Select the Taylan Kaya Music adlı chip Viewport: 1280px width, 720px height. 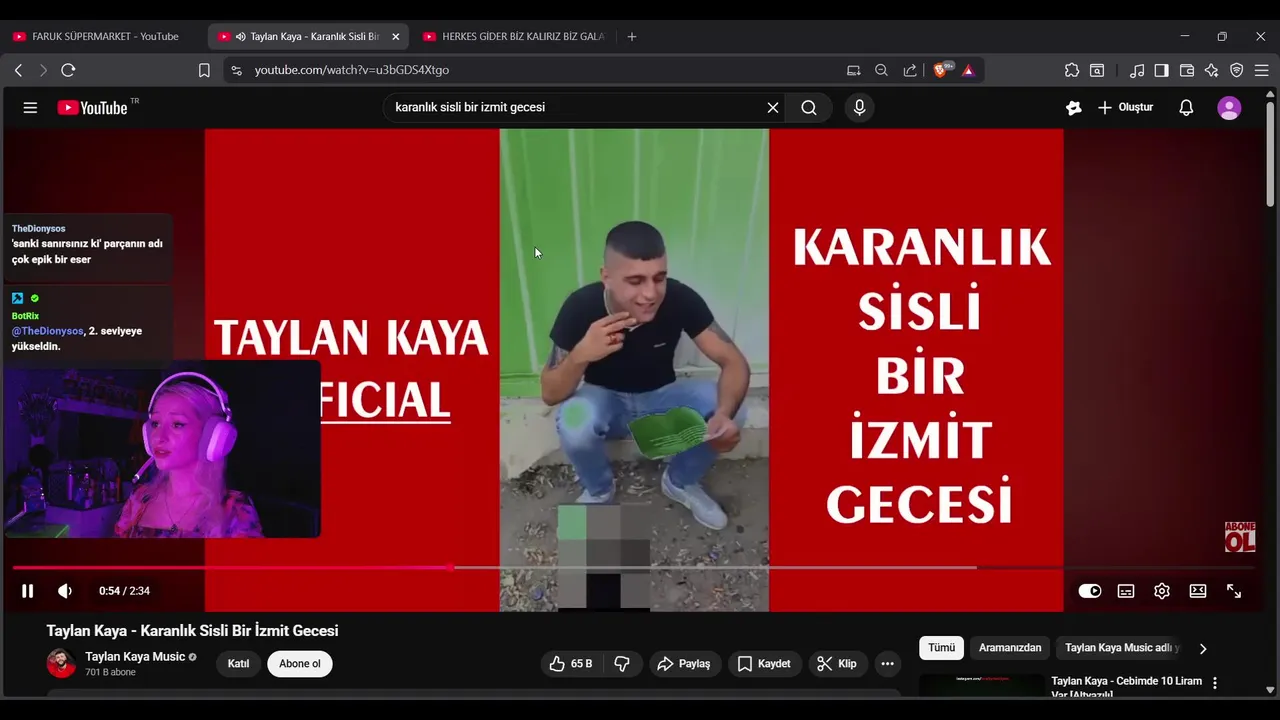(x=1120, y=648)
